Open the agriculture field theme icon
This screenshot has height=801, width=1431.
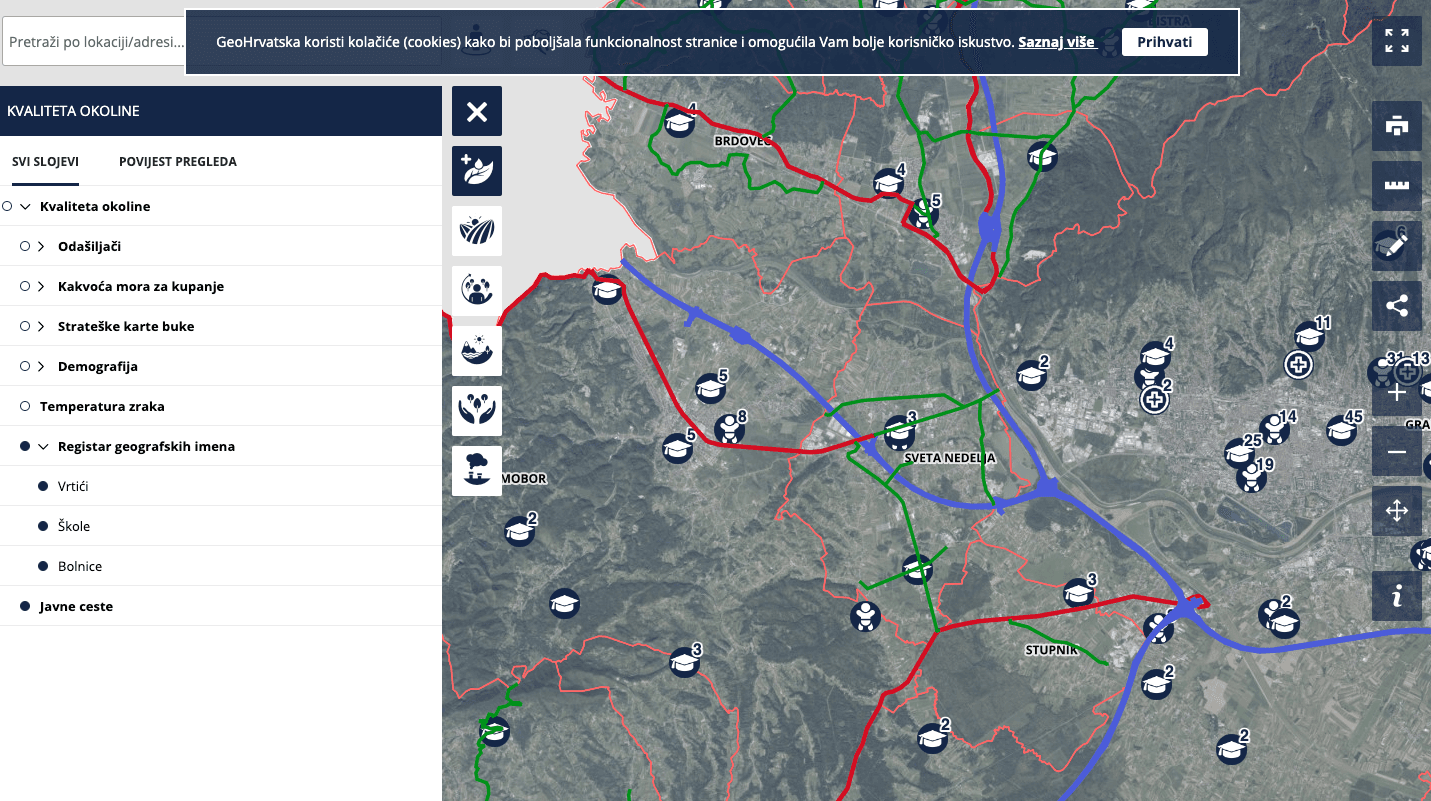coord(477,231)
